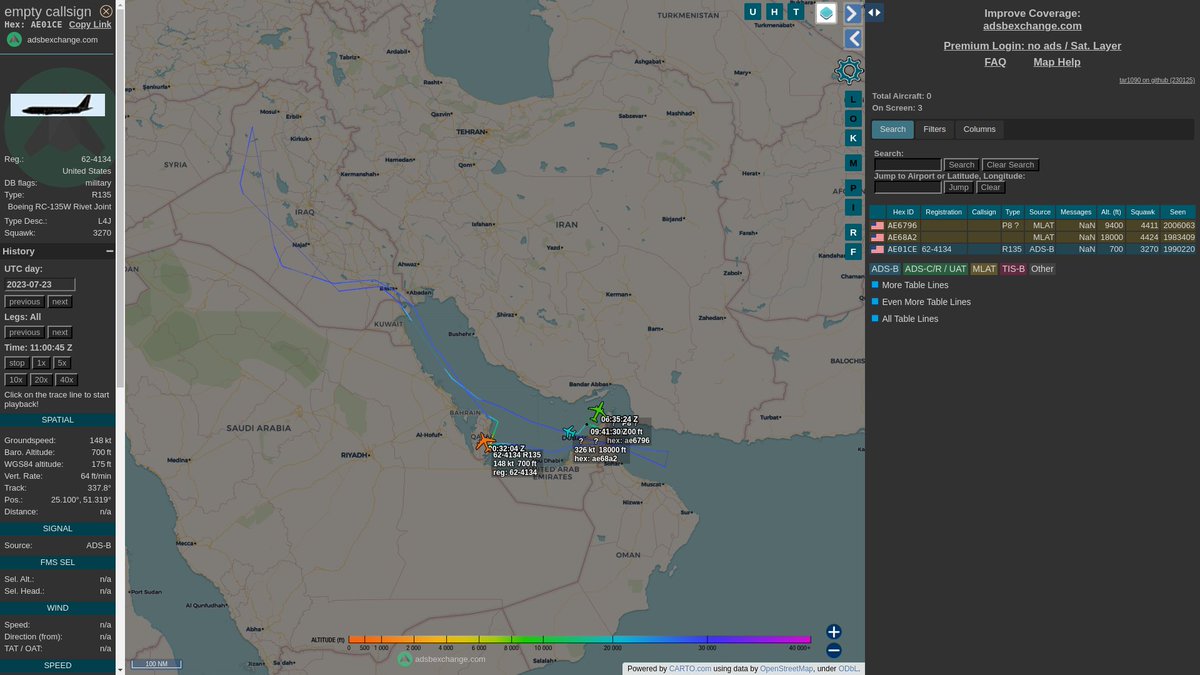The height and width of the screenshot is (675, 1200).
Task: Toggle the P map option button
Action: (x=853, y=188)
